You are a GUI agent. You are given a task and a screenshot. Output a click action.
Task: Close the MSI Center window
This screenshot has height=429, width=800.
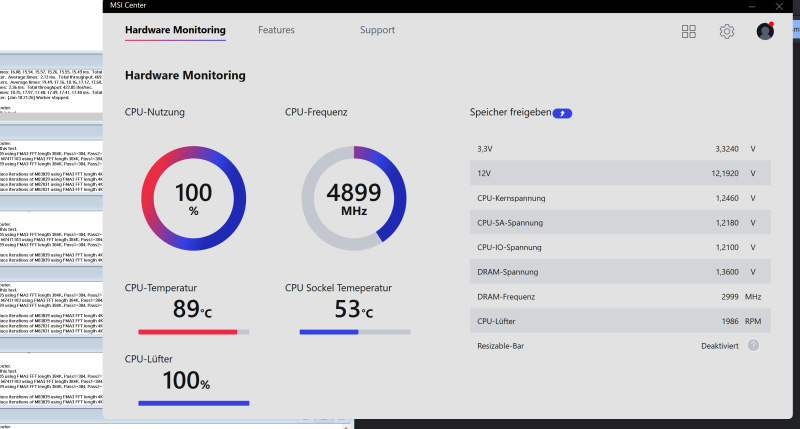[x=779, y=6]
